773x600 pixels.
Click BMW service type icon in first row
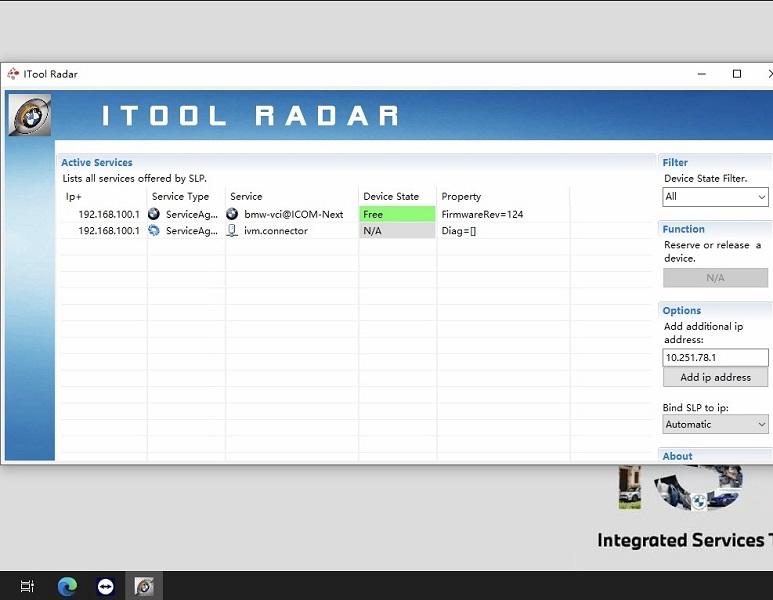[154, 214]
